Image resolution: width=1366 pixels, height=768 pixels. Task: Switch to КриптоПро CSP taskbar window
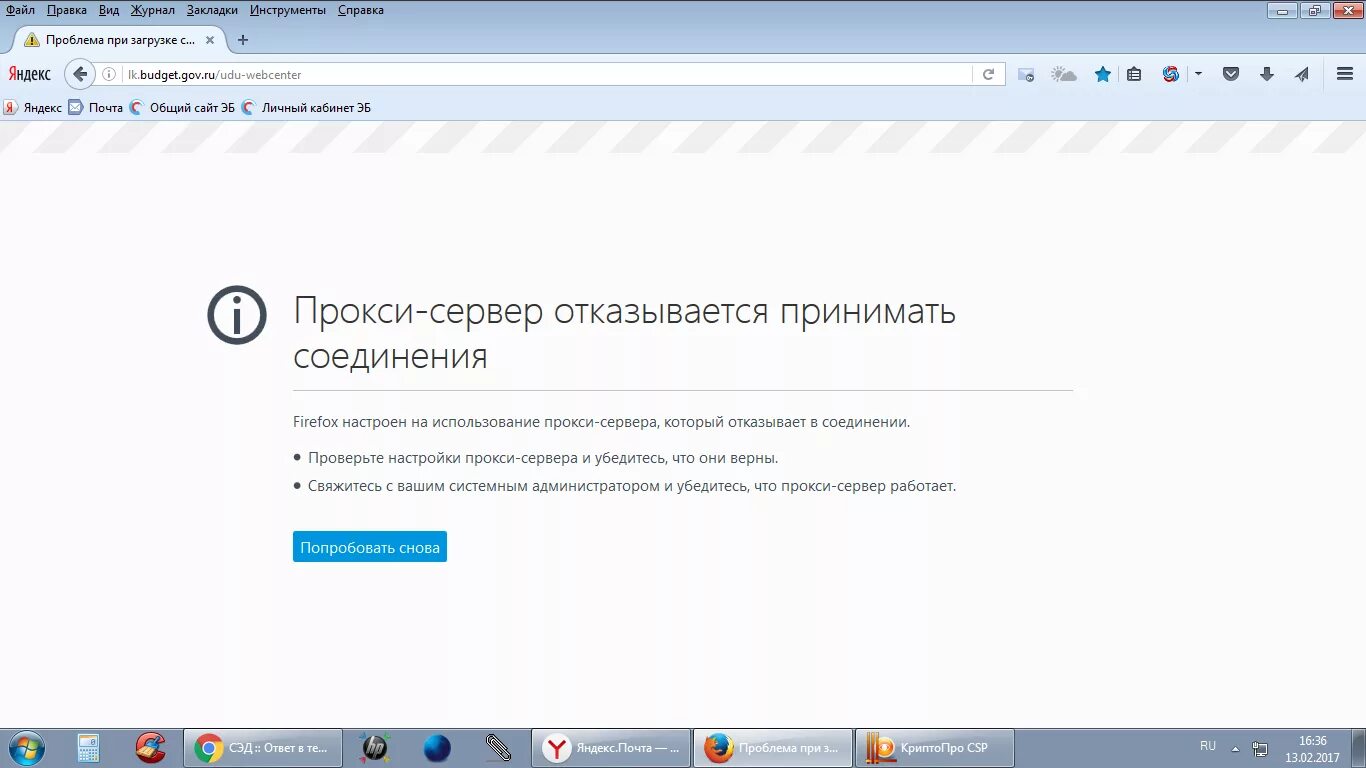point(936,748)
